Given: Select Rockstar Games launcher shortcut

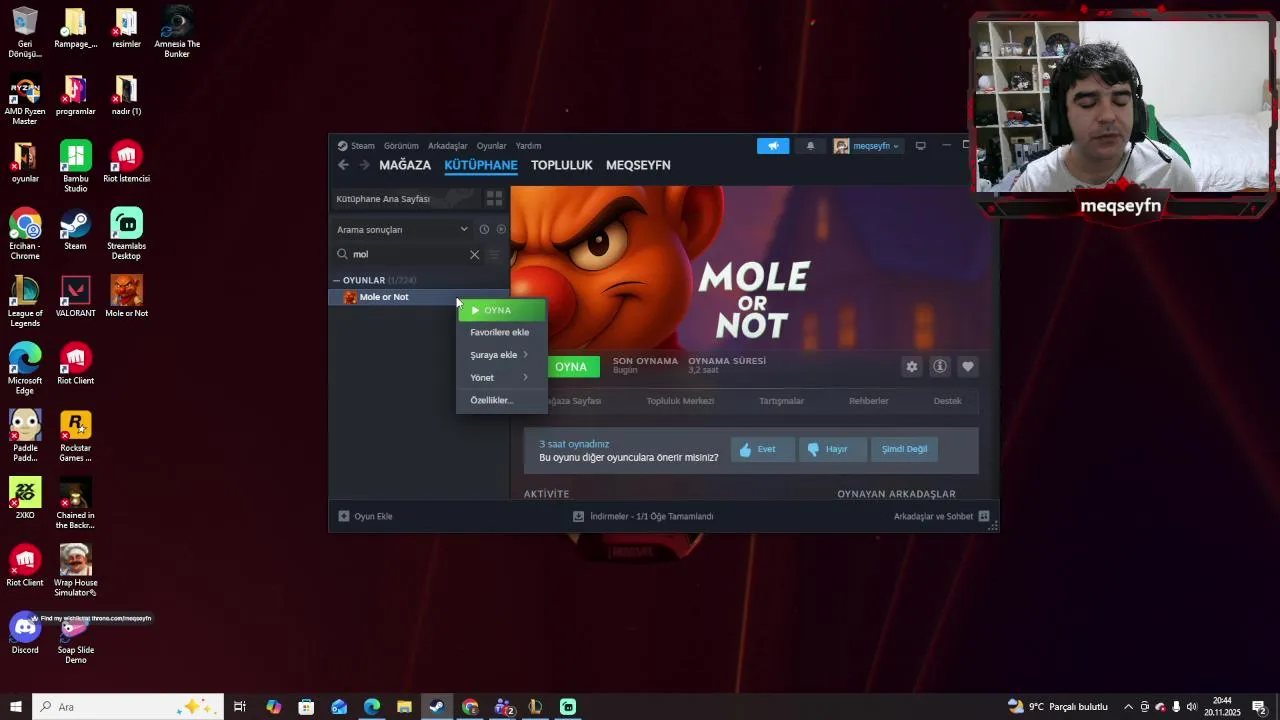Looking at the screenshot, I should 75,436.
